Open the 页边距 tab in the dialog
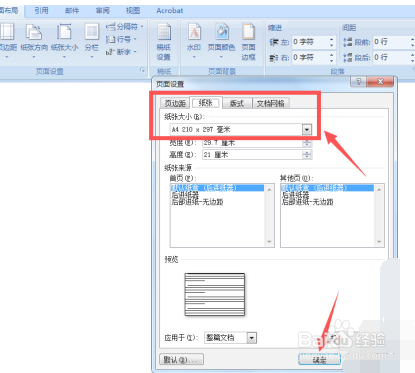This screenshot has width=415, height=373. pos(175,103)
